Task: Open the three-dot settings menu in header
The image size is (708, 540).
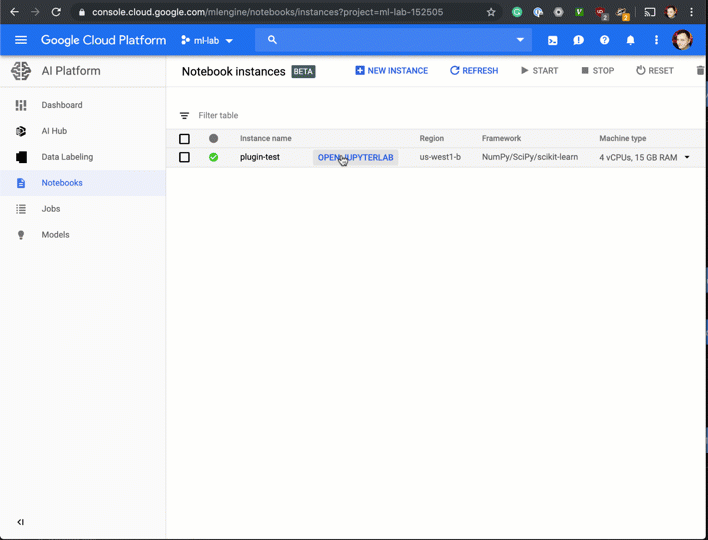Action: pos(656,40)
